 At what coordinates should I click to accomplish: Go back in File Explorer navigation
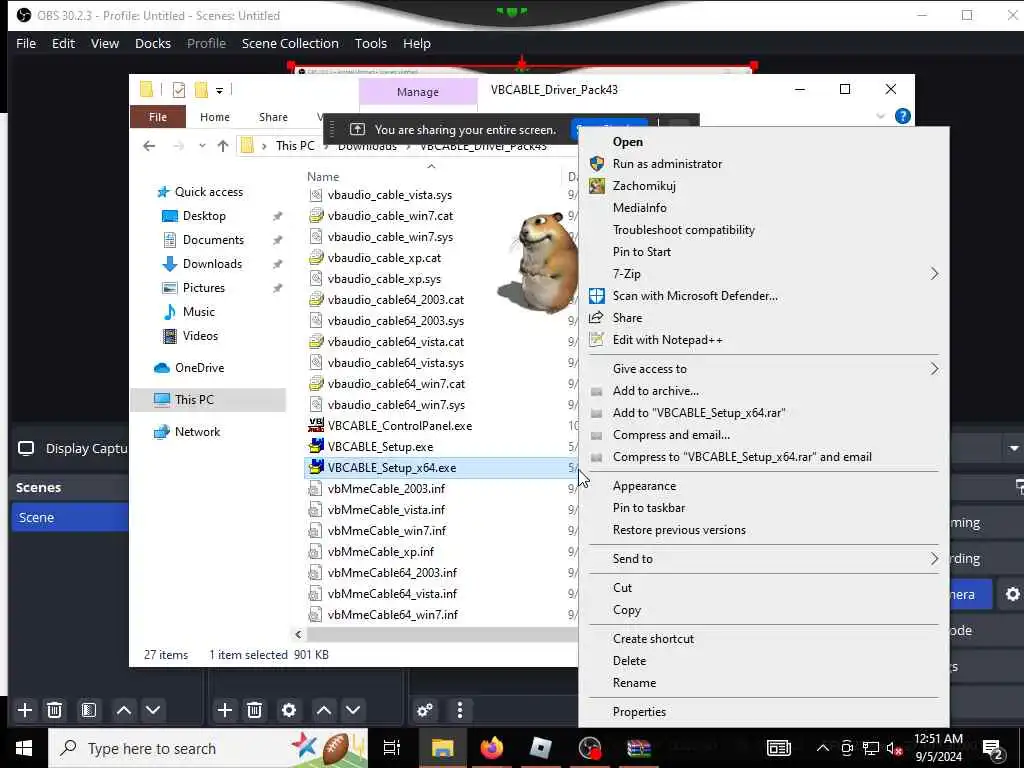pyautogui.click(x=149, y=146)
